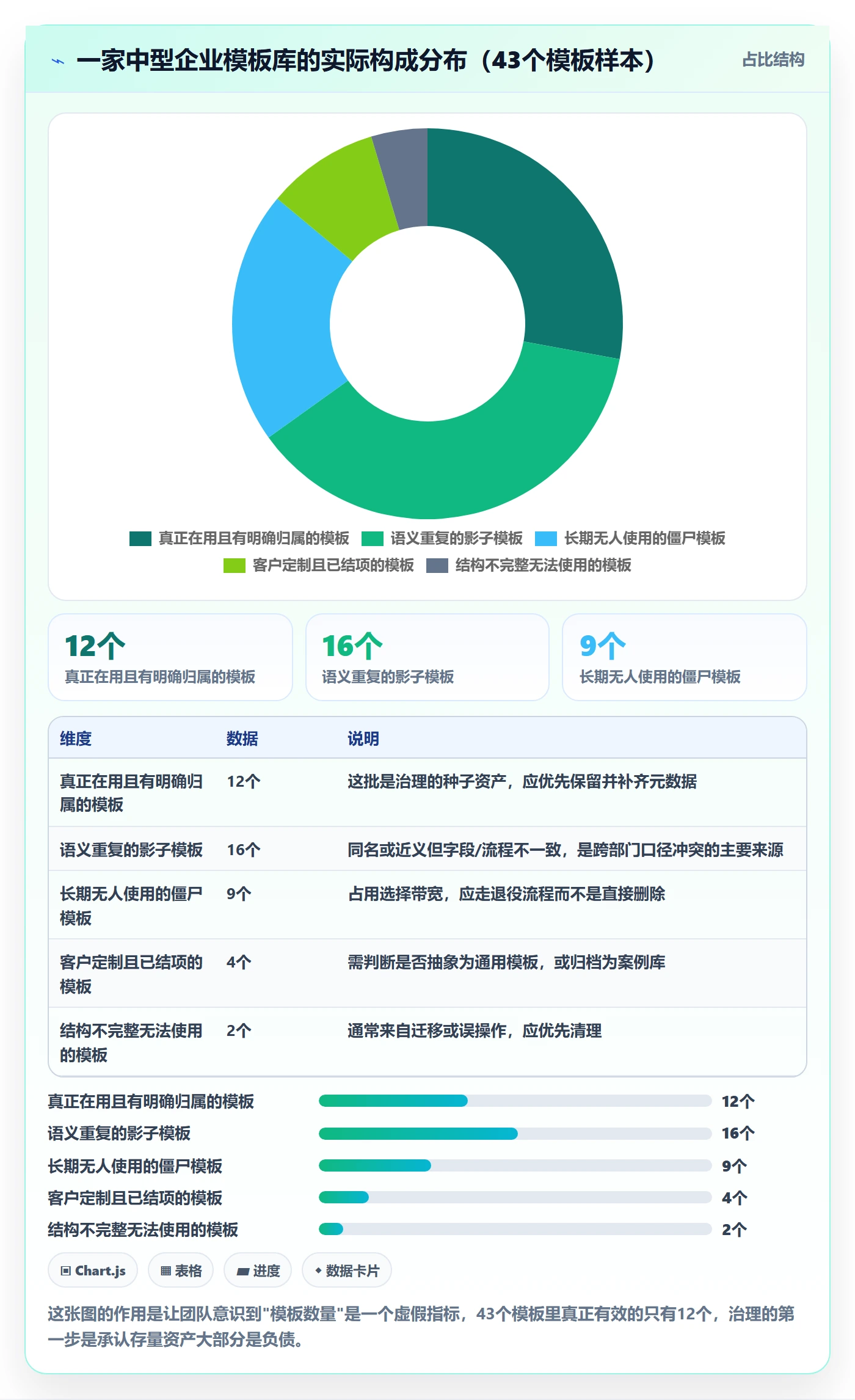
Task: Select table cell 同名或近义但字段/流程不一致 description
Action: pyautogui.click(x=566, y=850)
